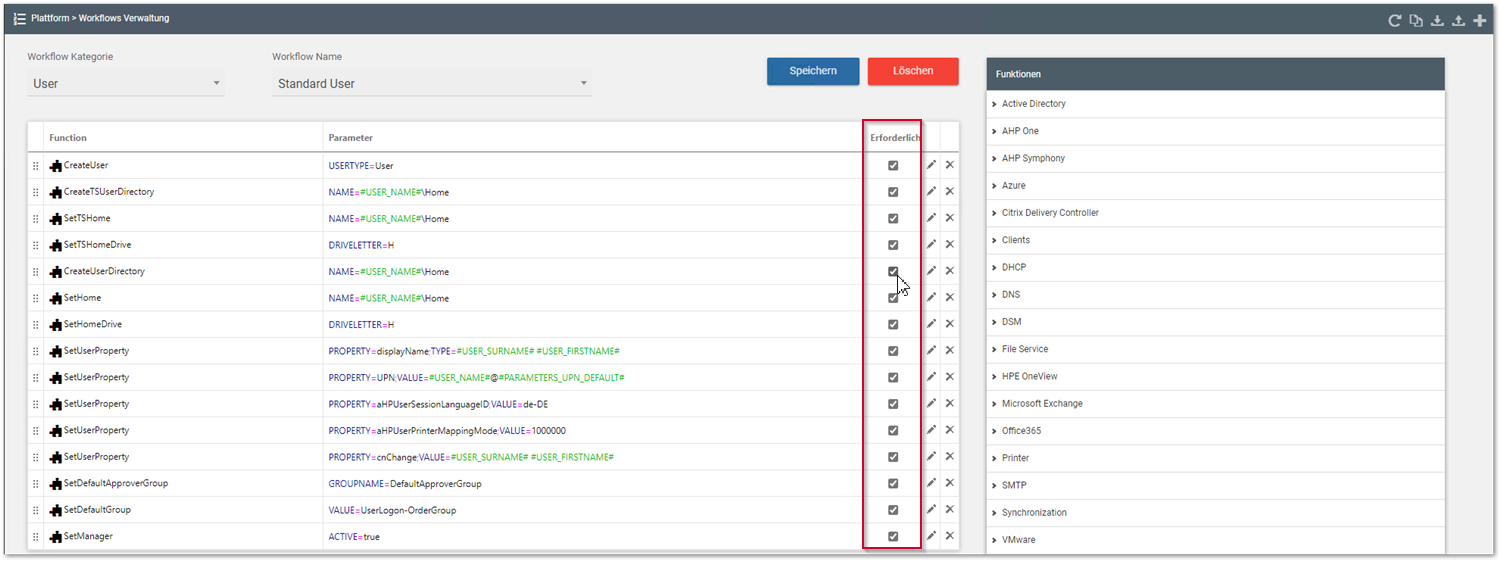Remove the SetTSHome row with X icon
The height and width of the screenshot is (561, 1500).
click(x=950, y=218)
